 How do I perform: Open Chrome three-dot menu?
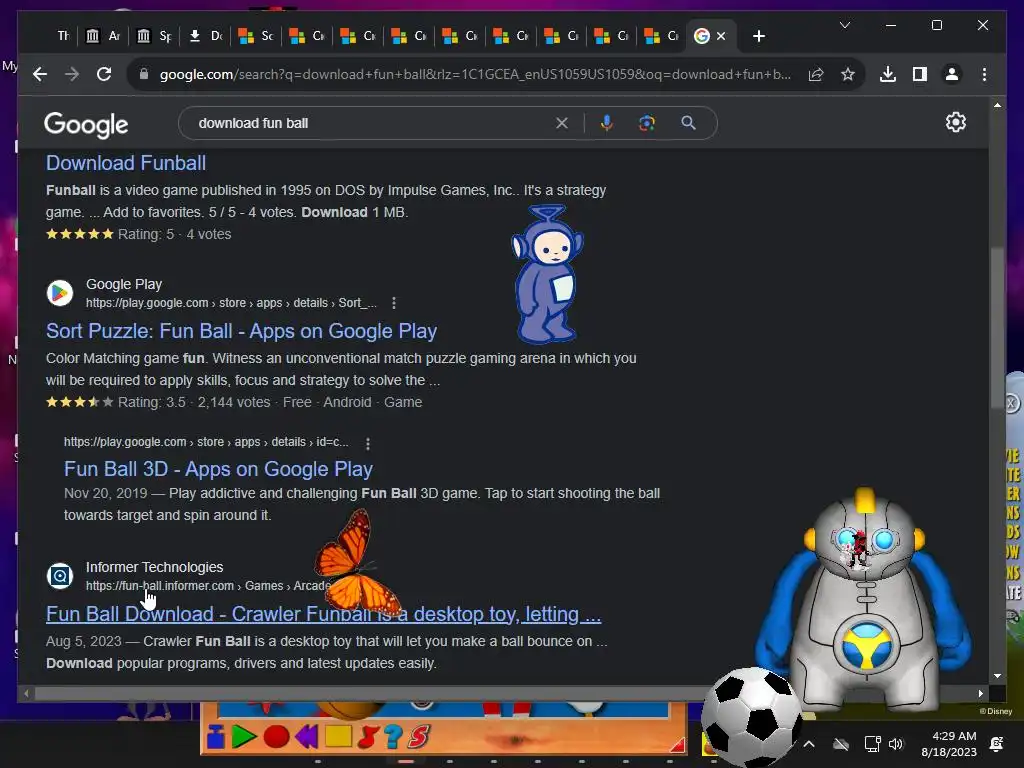coord(984,74)
